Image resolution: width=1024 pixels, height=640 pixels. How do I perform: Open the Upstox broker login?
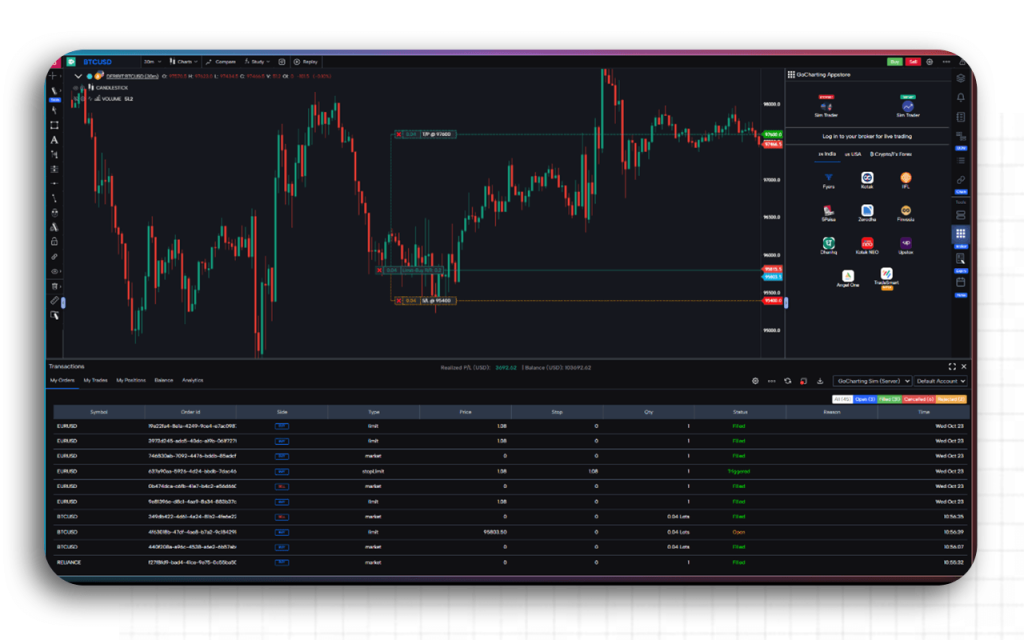coord(905,244)
